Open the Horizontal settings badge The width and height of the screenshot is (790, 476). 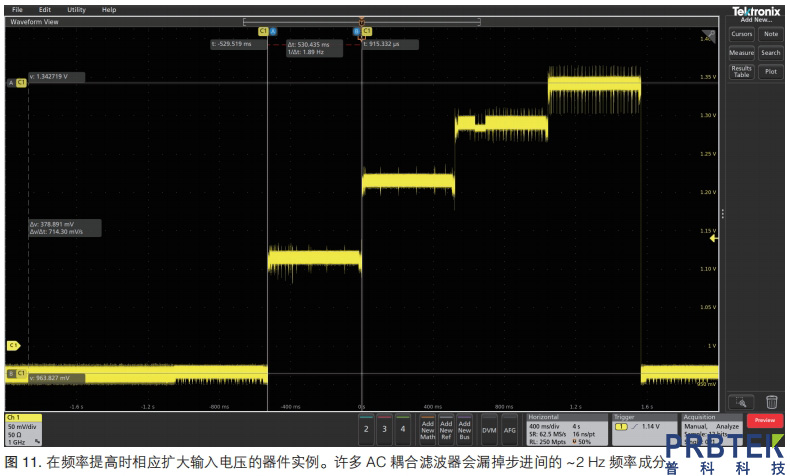(x=566, y=429)
